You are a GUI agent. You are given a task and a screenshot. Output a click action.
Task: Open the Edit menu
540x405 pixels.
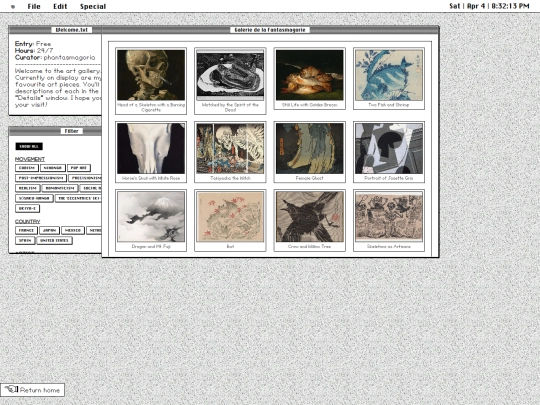click(60, 7)
